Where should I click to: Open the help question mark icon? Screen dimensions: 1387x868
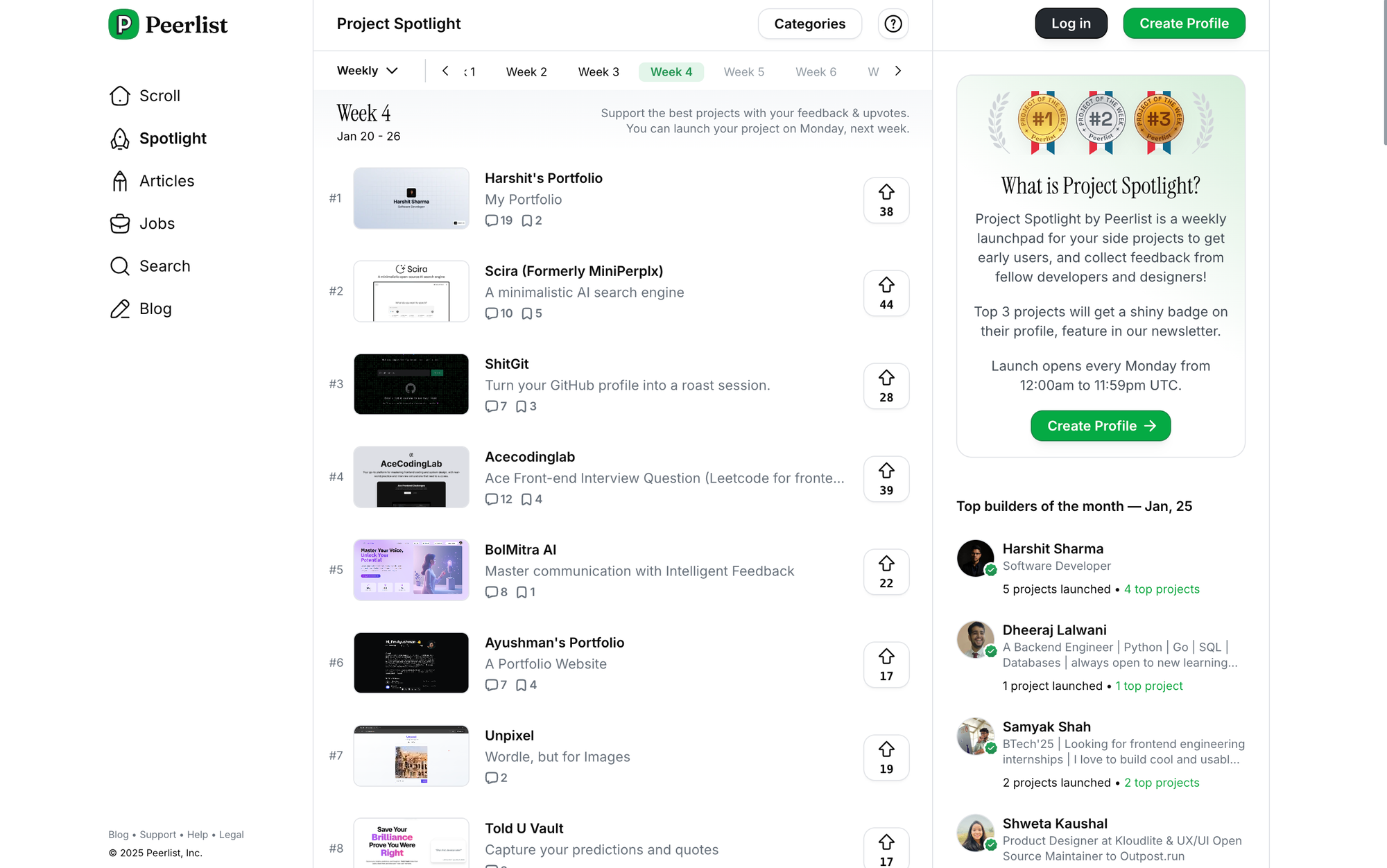click(x=893, y=24)
